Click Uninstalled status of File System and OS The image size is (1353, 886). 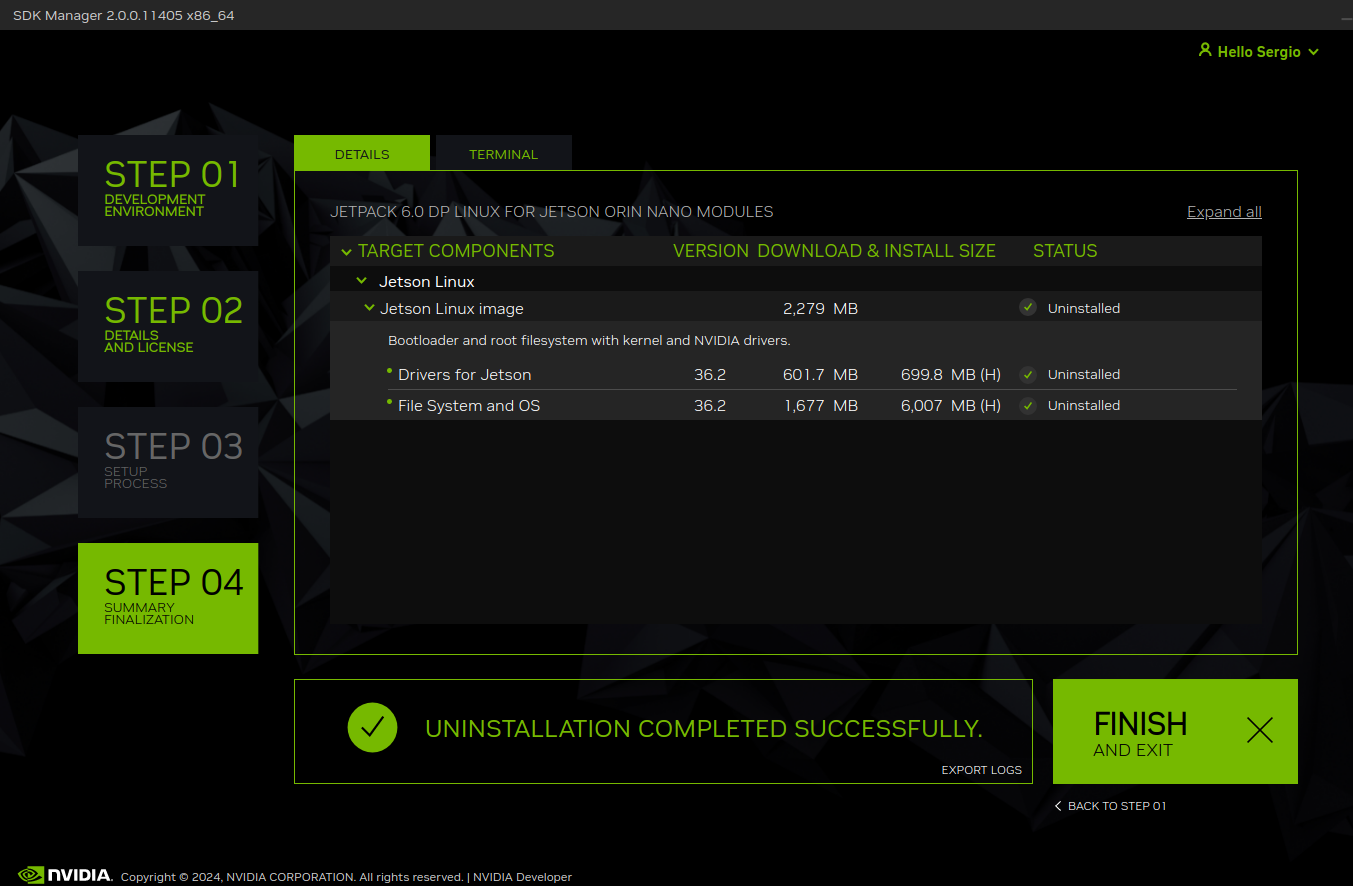coord(1084,405)
